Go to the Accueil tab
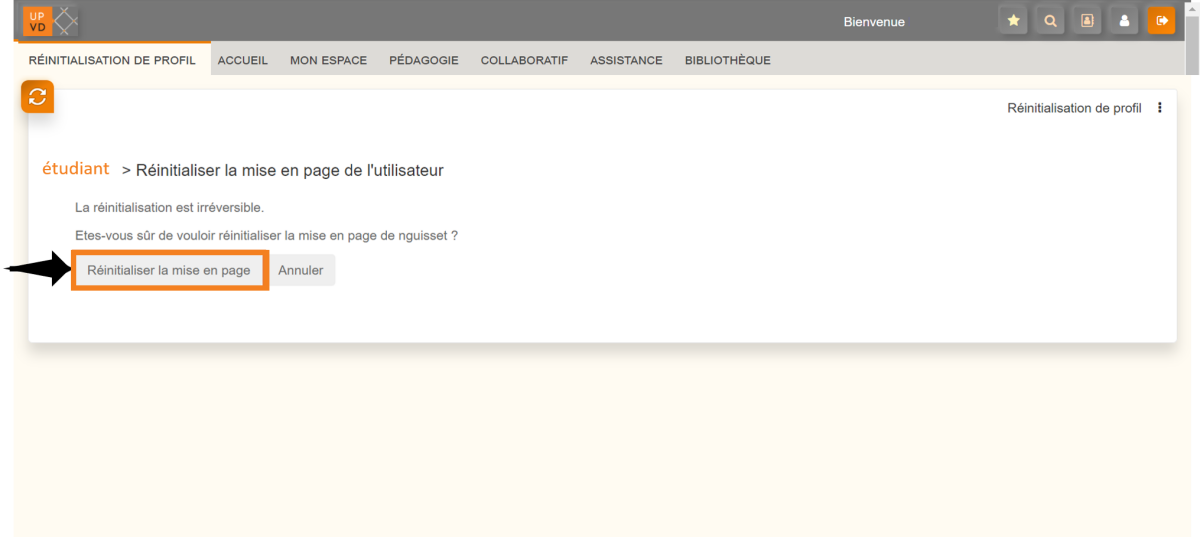 [243, 60]
